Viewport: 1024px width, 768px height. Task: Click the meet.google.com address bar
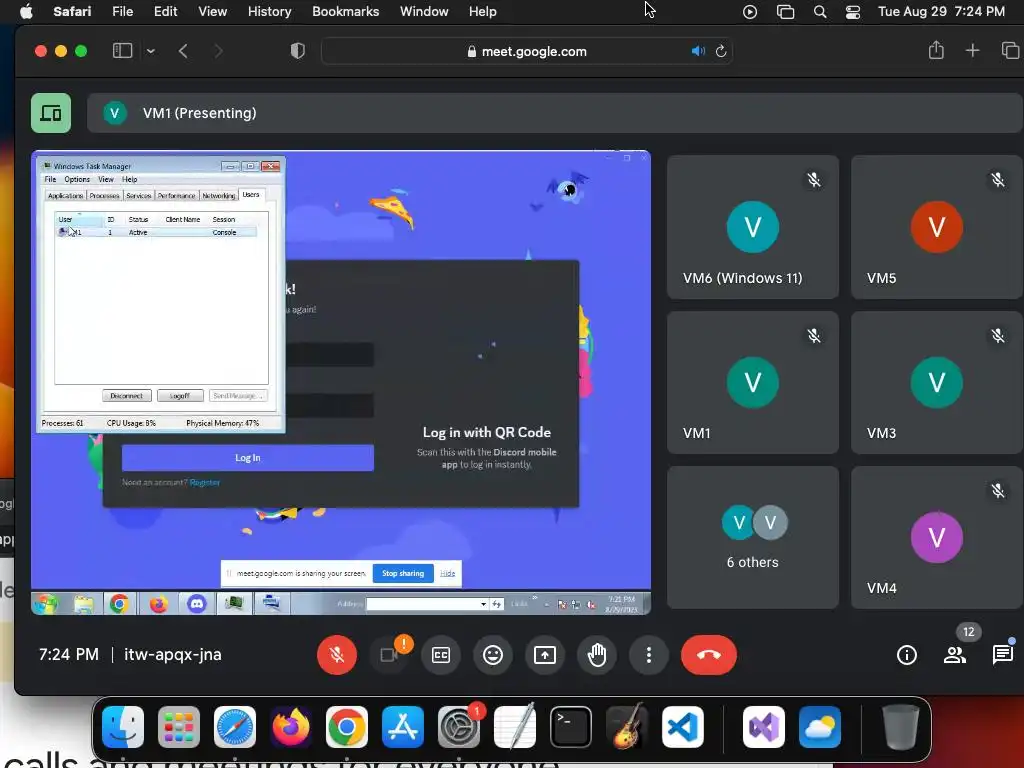[x=527, y=51]
